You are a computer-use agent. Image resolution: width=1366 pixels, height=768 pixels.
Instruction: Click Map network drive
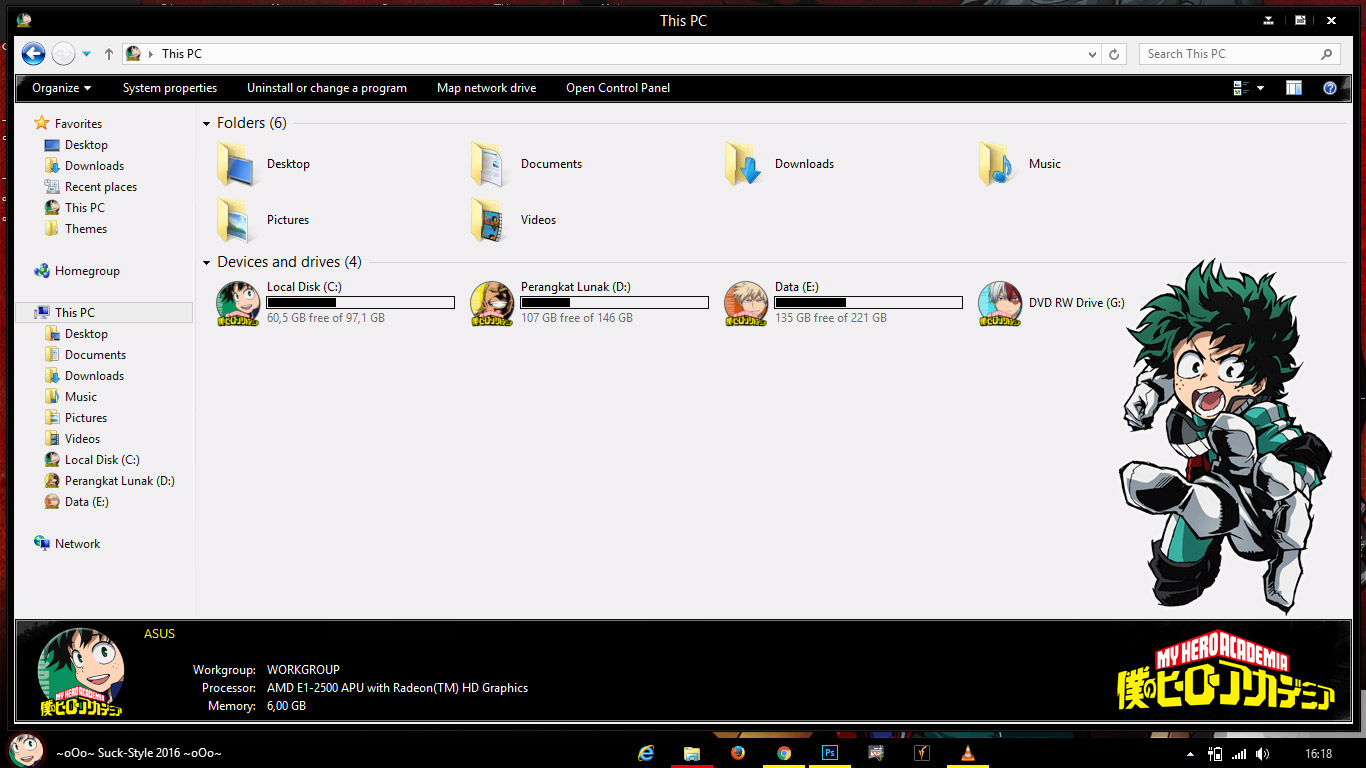click(487, 88)
